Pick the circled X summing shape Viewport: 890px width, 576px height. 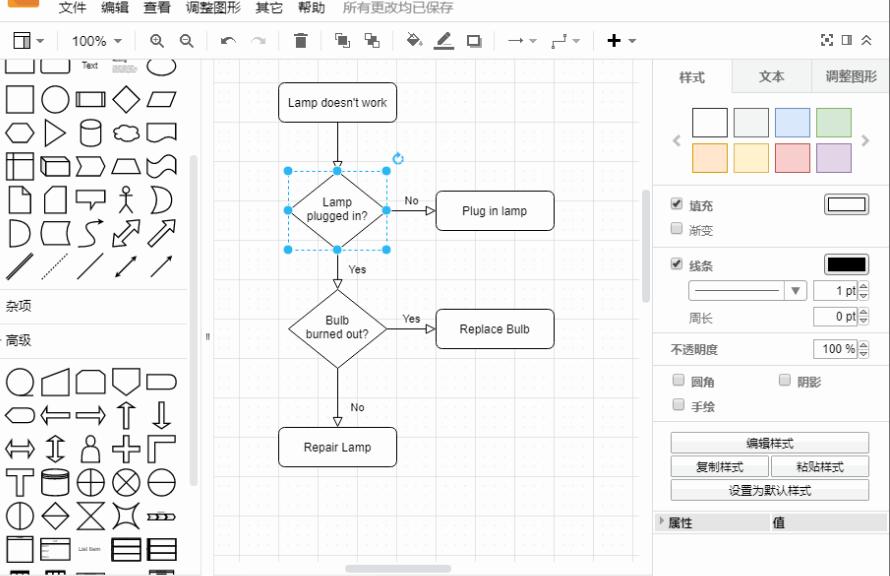click(x=126, y=482)
